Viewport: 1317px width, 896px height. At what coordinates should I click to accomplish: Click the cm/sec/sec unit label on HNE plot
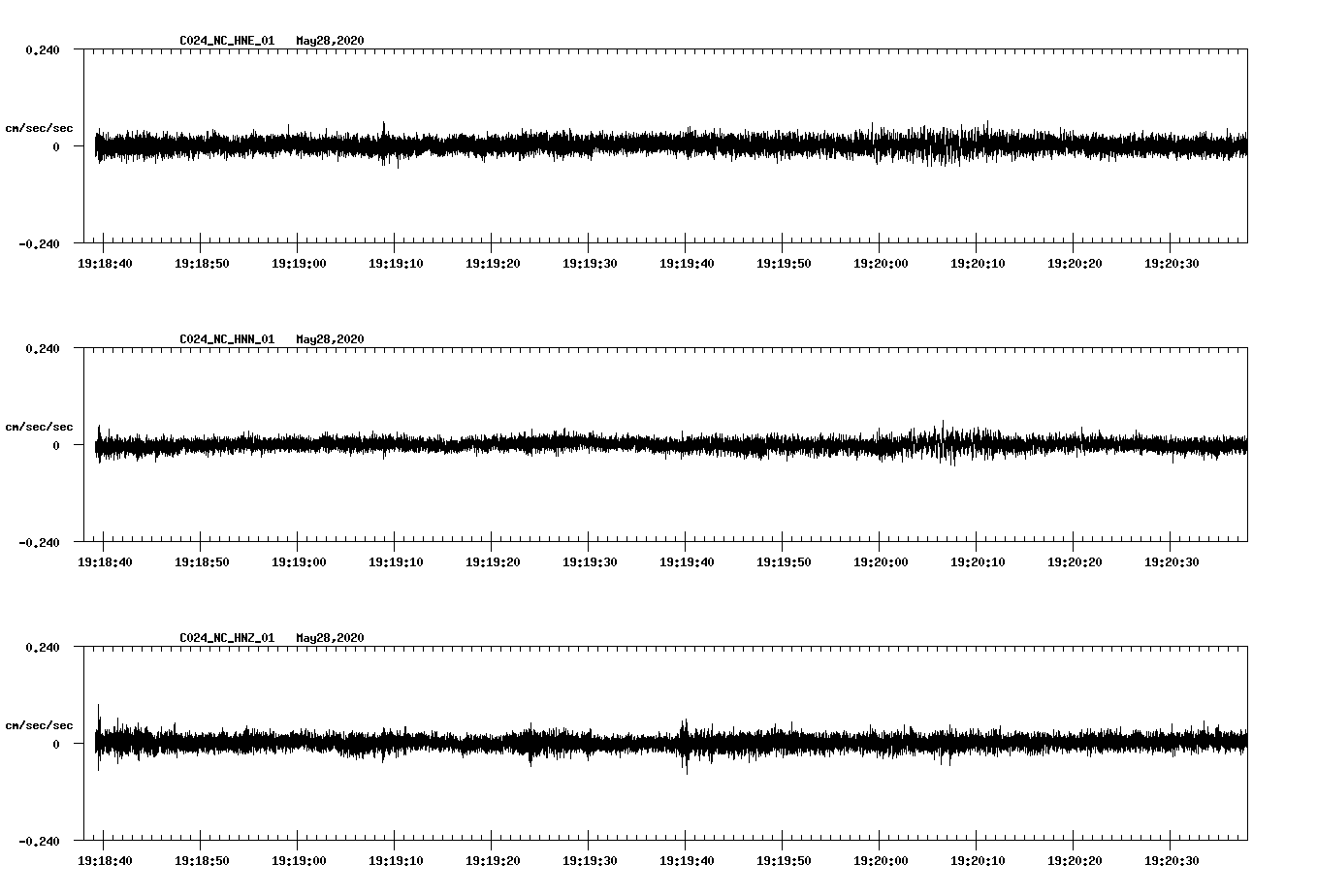point(39,128)
